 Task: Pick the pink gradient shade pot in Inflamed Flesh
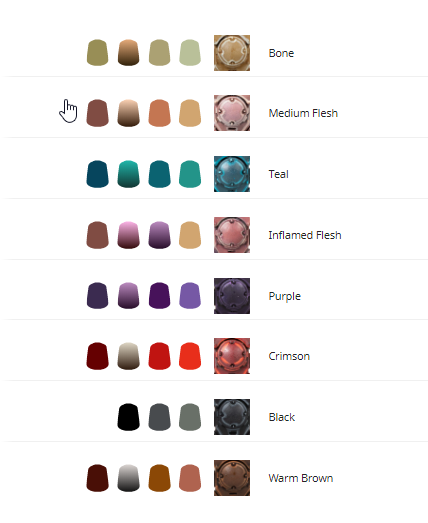[x=128, y=235]
